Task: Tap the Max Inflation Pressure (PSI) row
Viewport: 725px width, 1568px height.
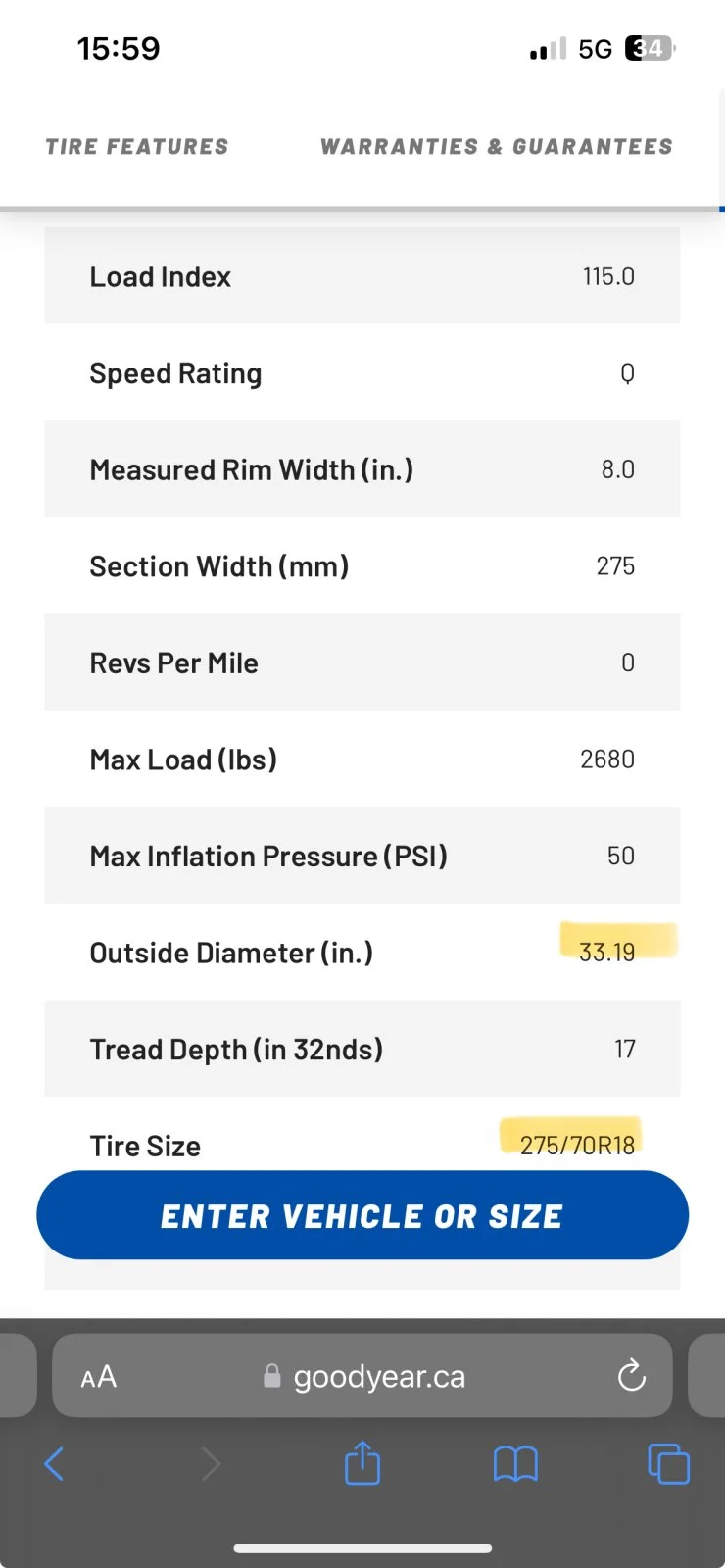Action: [362, 856]
